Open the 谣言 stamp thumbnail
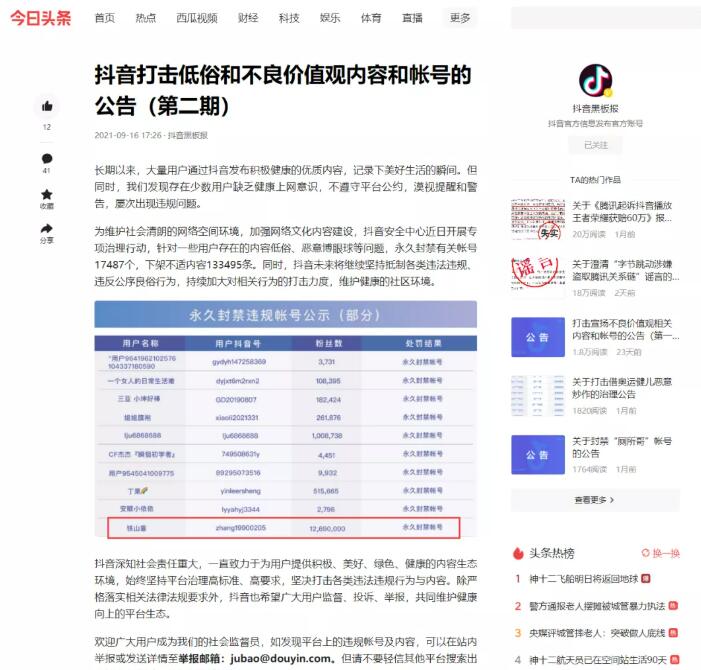Viewport: 701px width, 670px height. point(538,277)
